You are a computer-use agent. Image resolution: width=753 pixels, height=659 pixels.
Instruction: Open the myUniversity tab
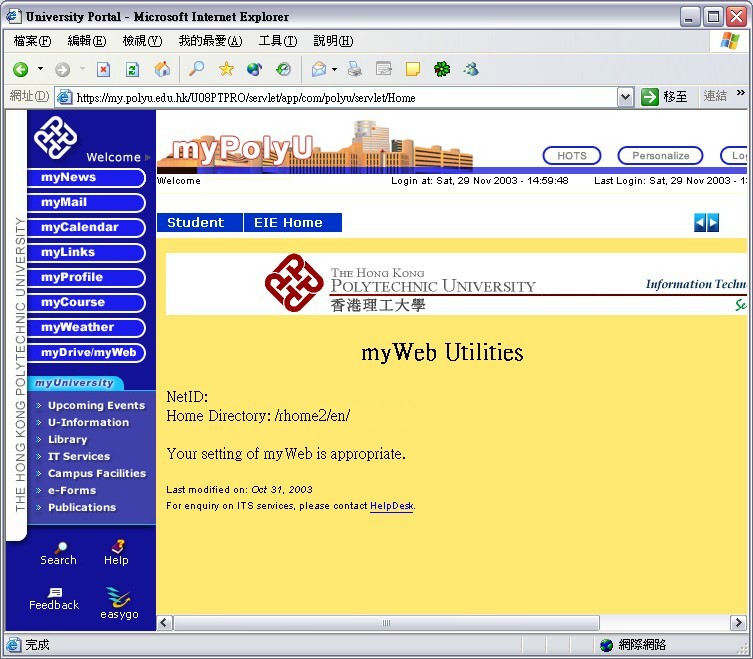click(75, 383)
